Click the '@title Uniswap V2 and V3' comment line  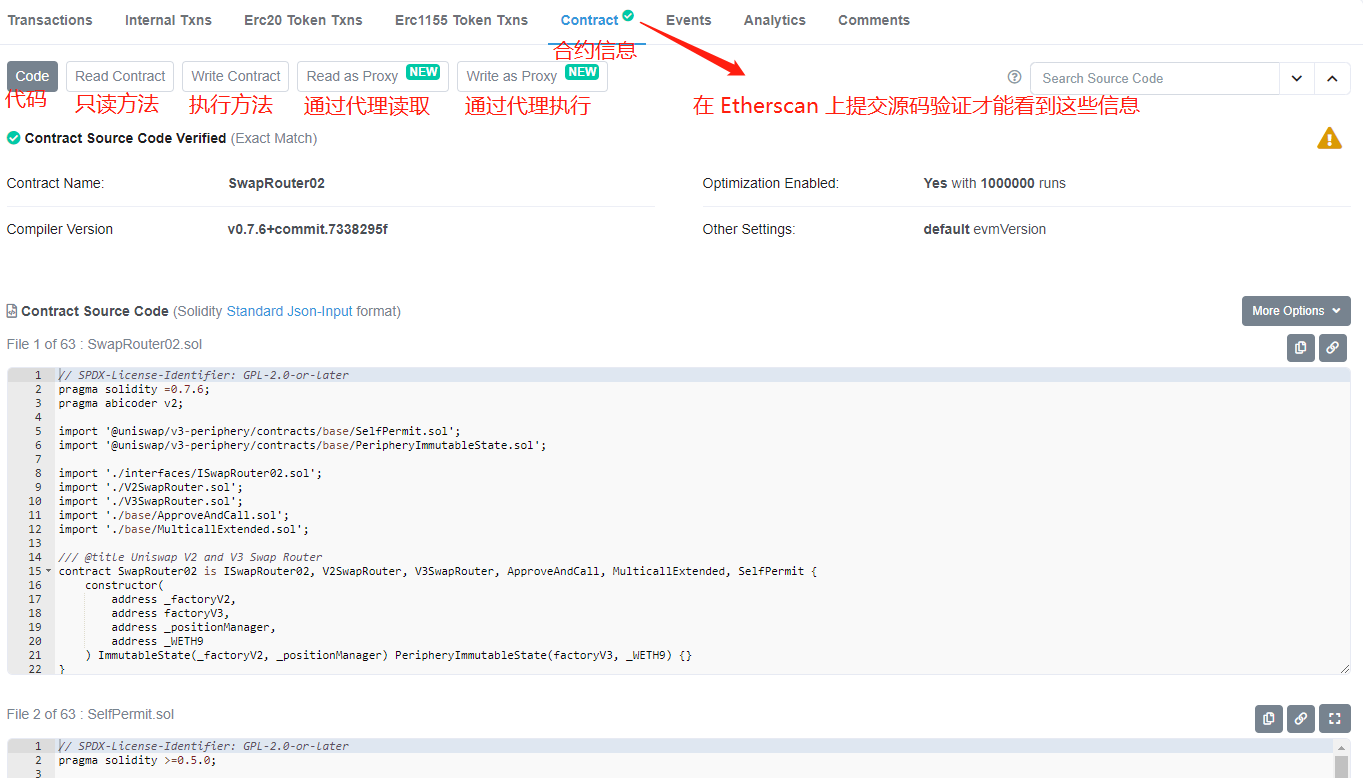point(190,557)
